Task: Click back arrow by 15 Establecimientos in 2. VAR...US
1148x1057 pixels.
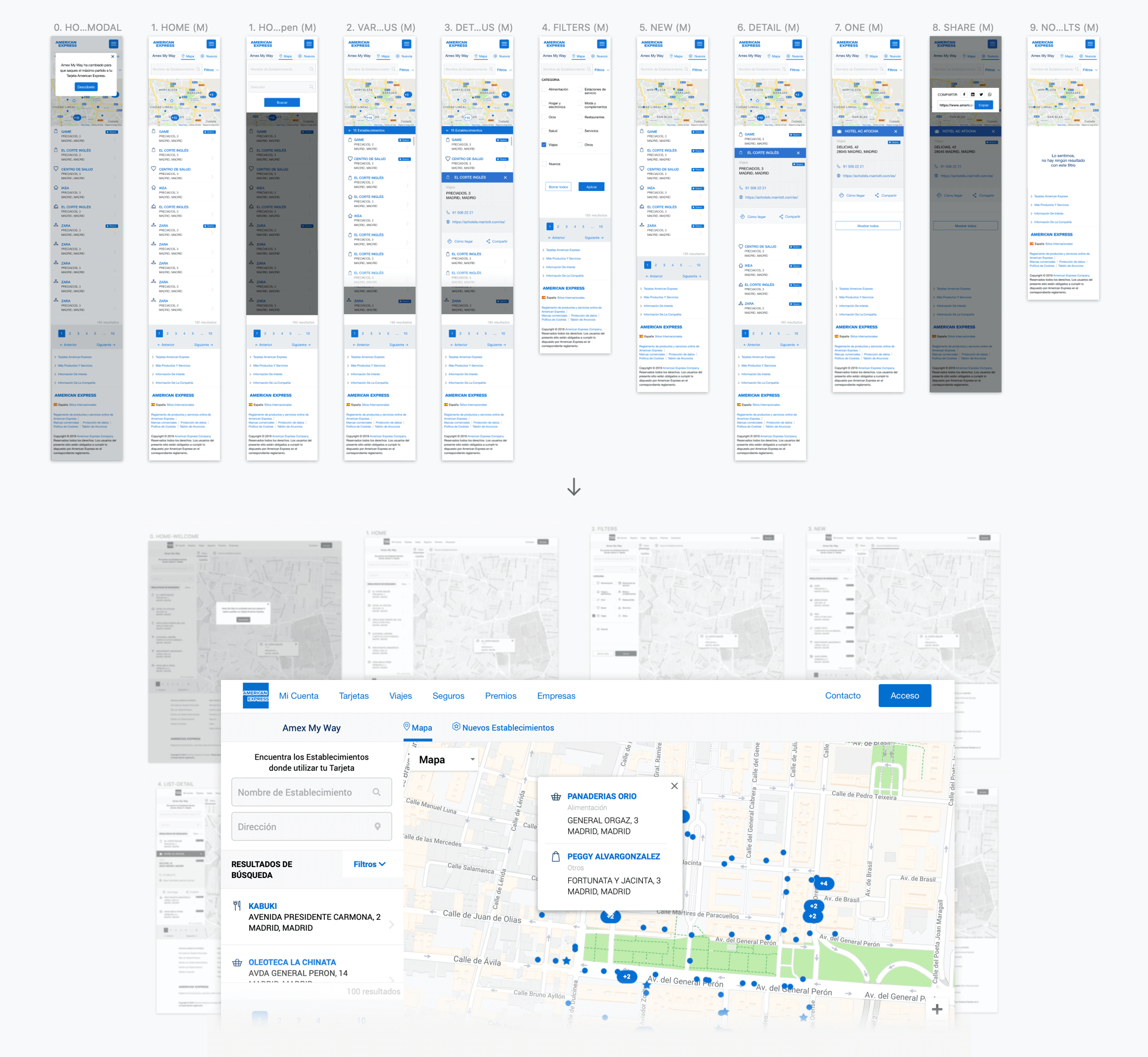Action: pos(350,130)
